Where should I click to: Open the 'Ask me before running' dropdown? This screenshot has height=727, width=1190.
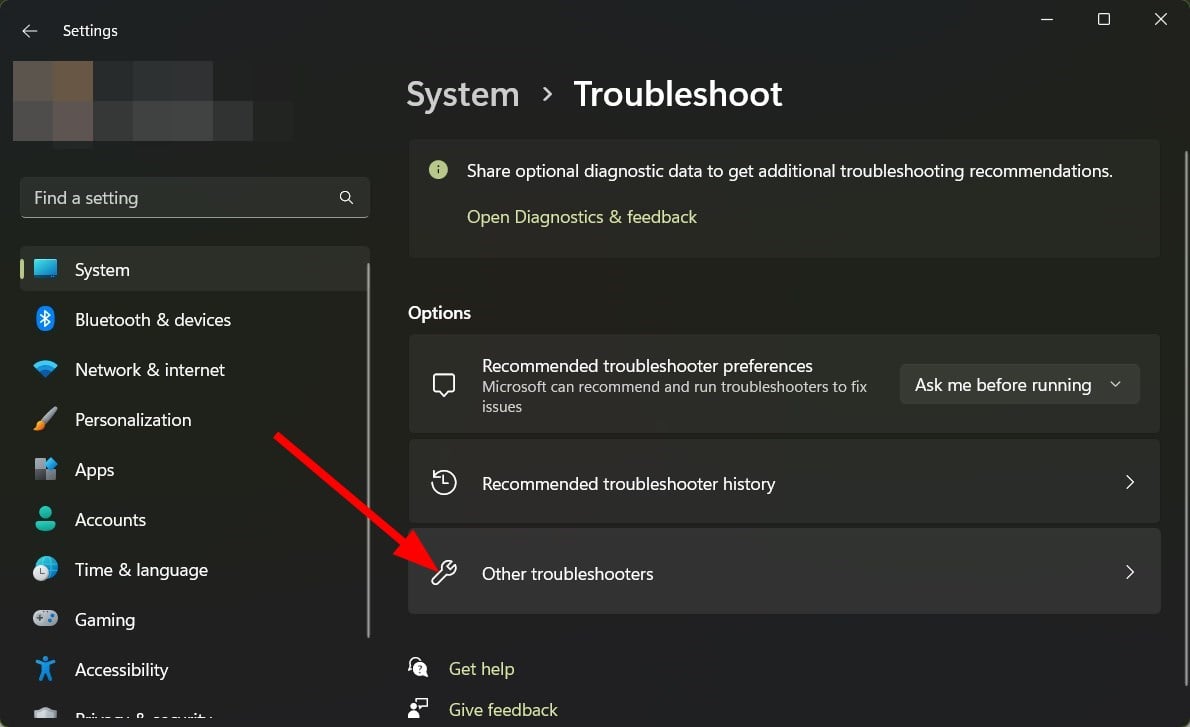(x=1019, y=385)
